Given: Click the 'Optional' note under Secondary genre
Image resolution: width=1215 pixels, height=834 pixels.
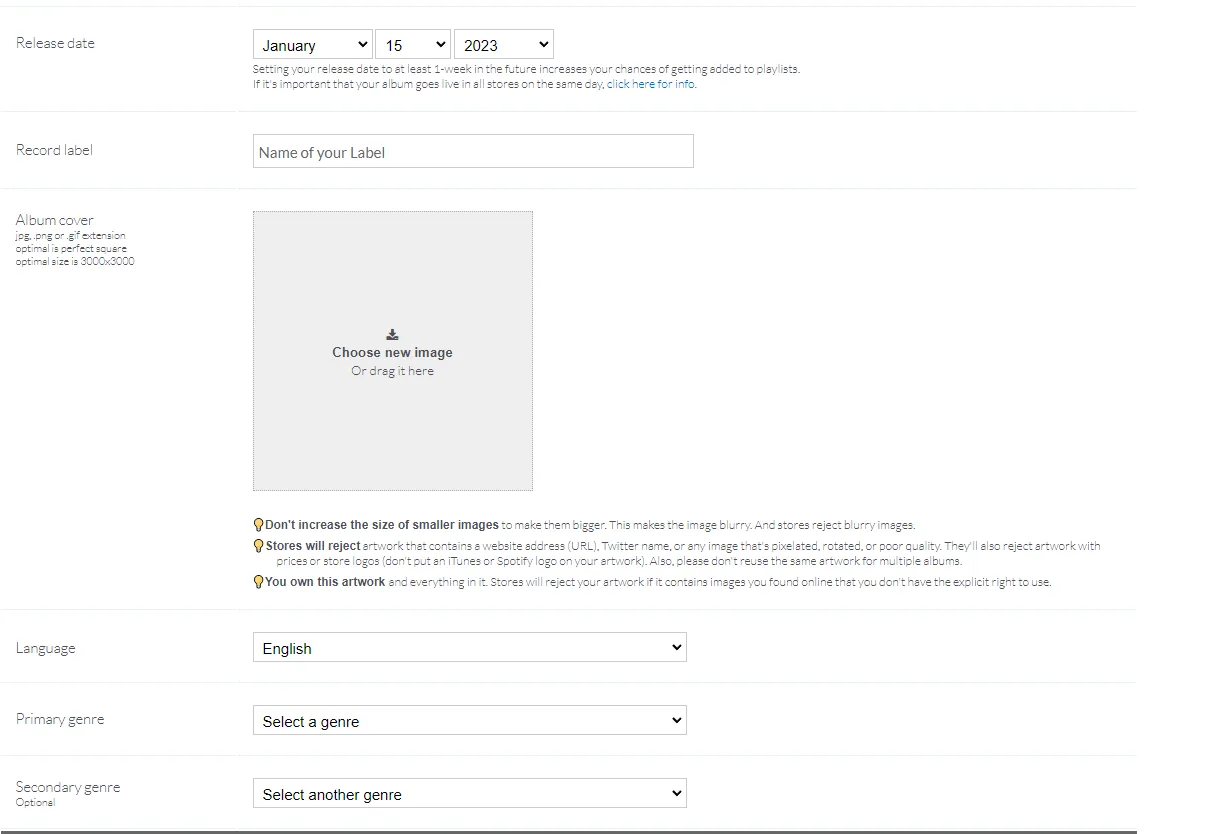Looking at the screenshot, I should tap(35, 802).
